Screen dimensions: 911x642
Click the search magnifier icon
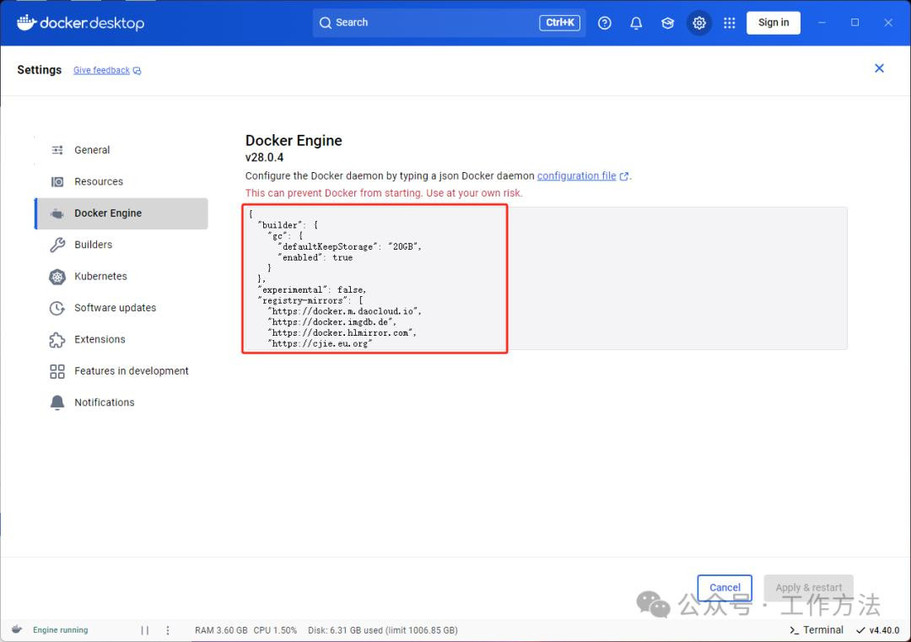tap(325, 23)
